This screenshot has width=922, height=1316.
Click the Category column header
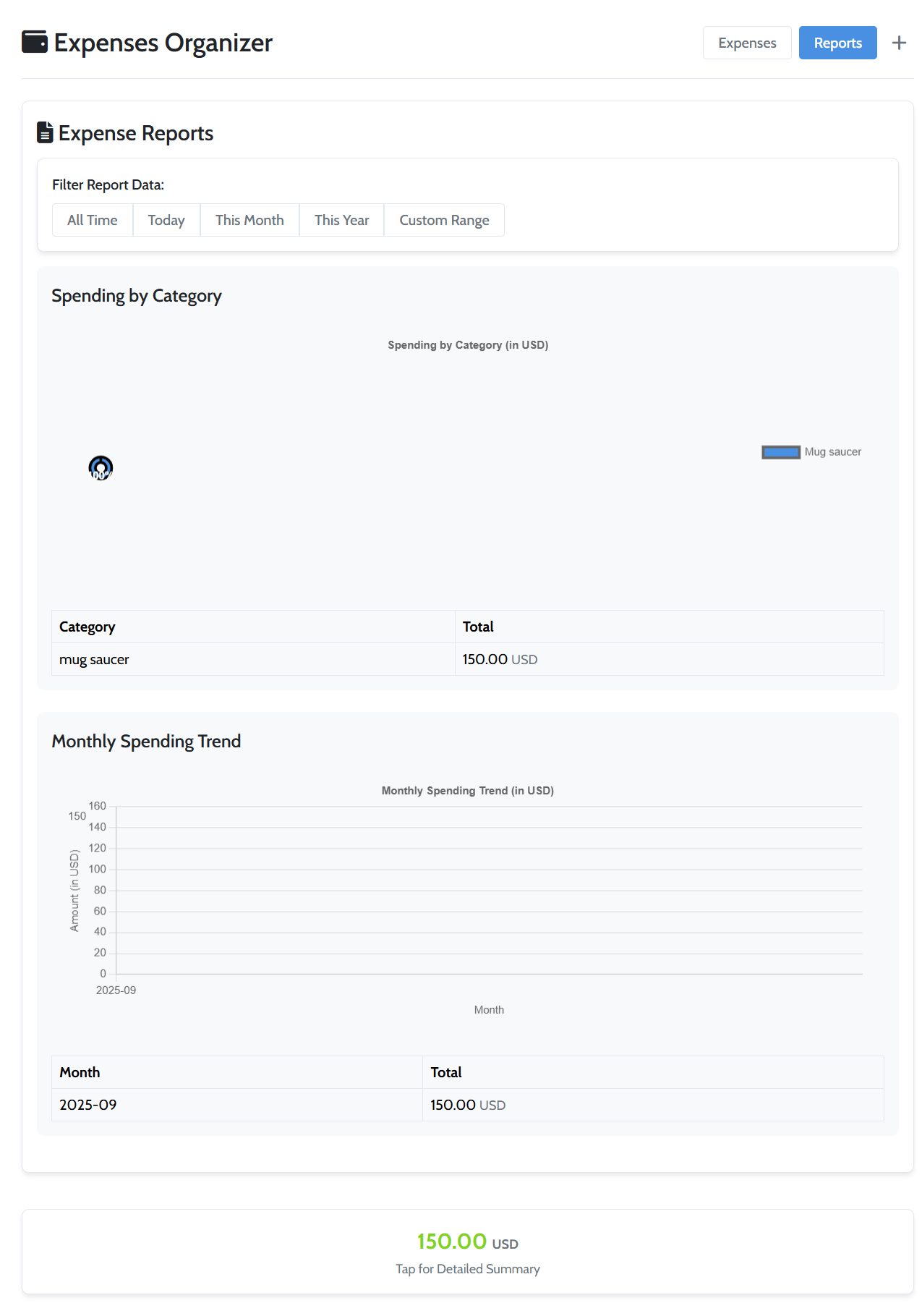coord(87,627)
